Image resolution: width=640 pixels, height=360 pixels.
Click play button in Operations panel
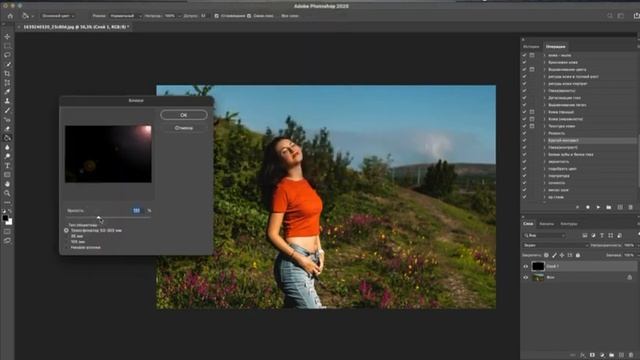pos(598,207)
